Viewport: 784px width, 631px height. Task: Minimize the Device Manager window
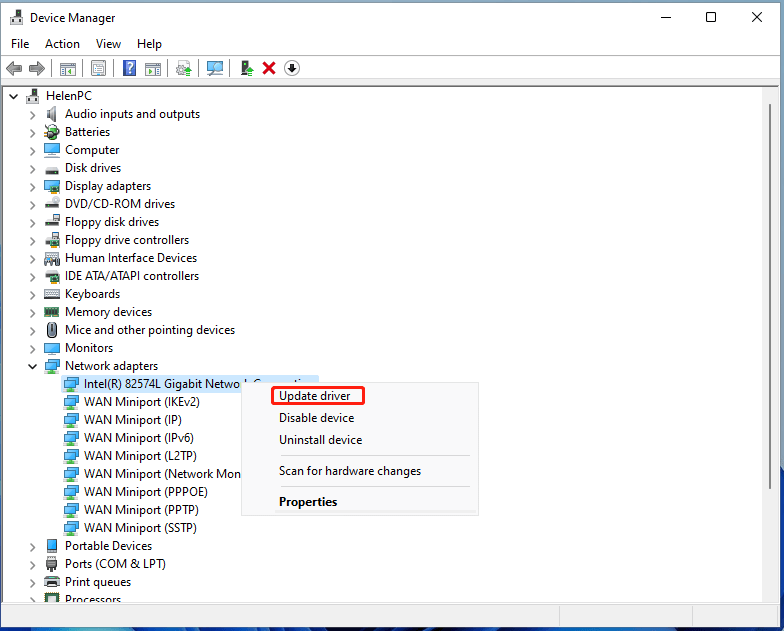[666, 18]
